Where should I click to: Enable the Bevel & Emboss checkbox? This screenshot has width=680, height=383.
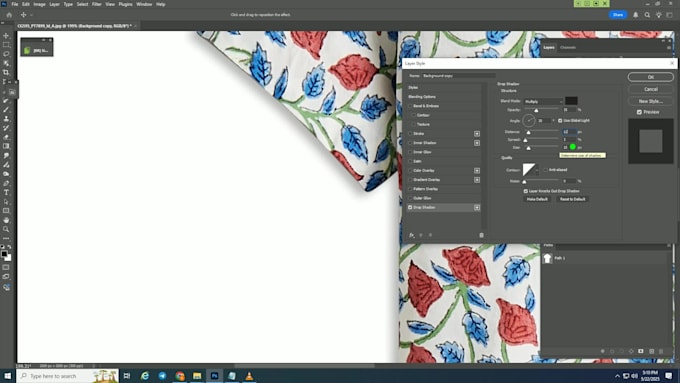(x=410, y=106)
